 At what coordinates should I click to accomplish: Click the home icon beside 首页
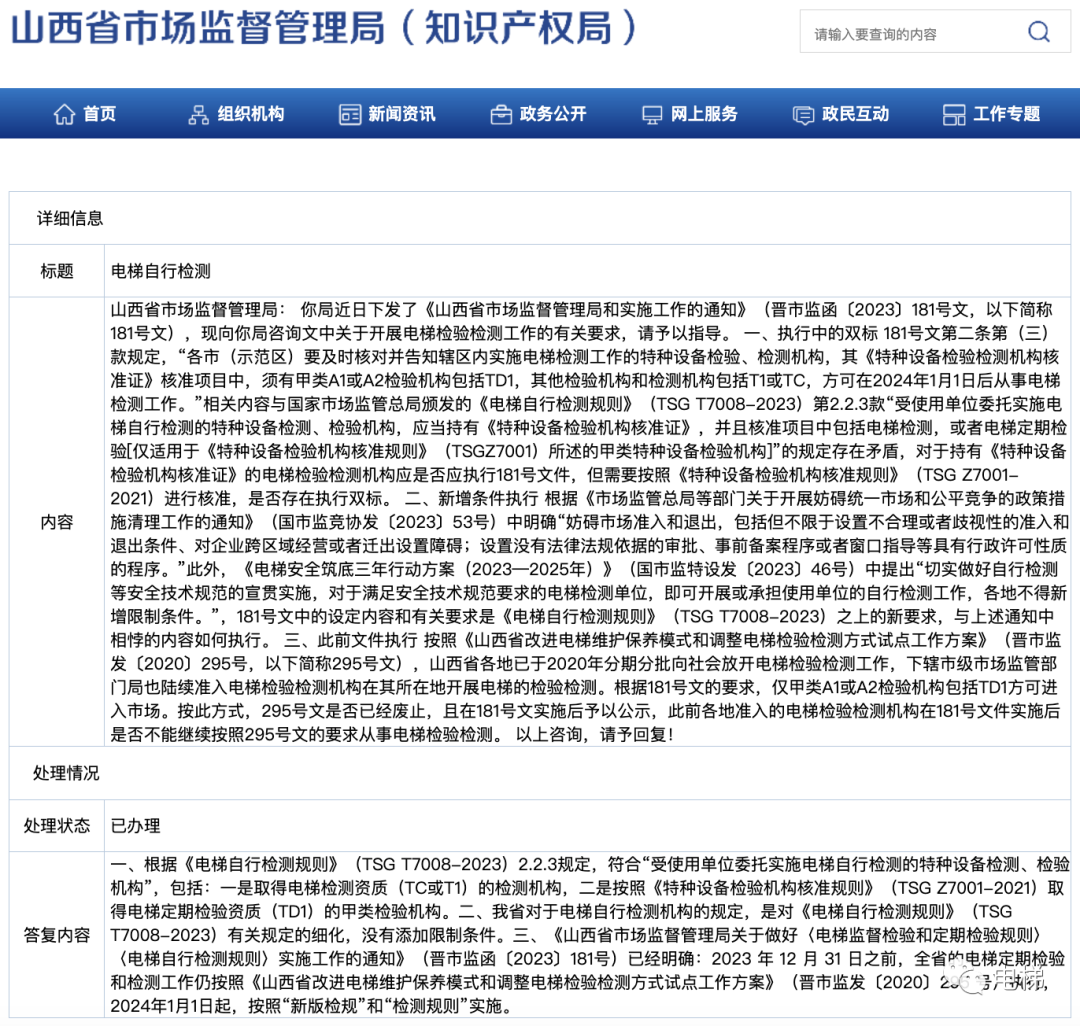(x=64, y=114)
